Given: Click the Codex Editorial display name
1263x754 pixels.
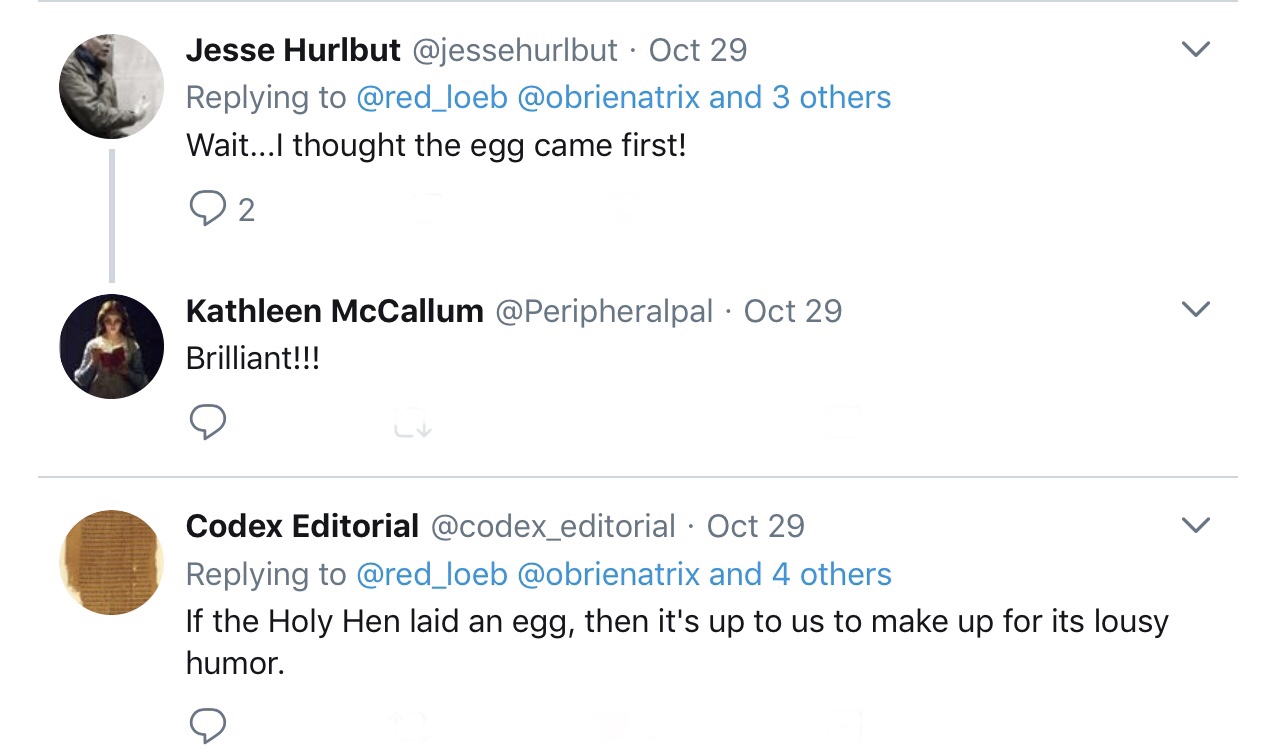Looking at the screenshot, I should (302, 526).
